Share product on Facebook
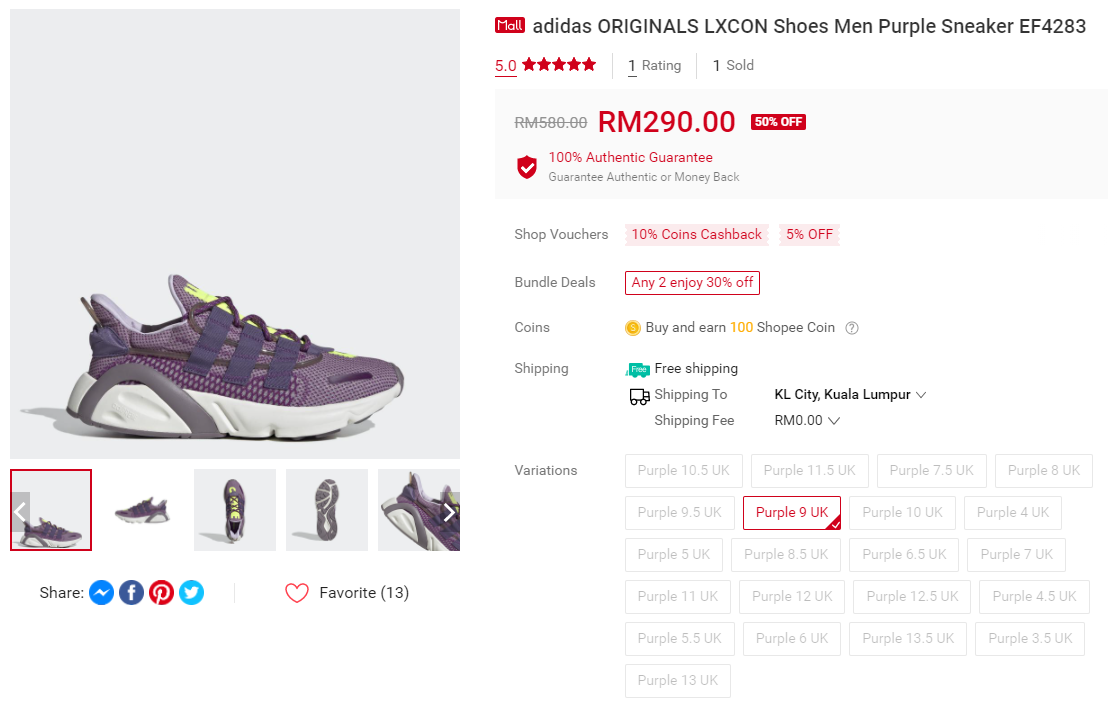Screen dimensions: 1108x705 [131, 593]
